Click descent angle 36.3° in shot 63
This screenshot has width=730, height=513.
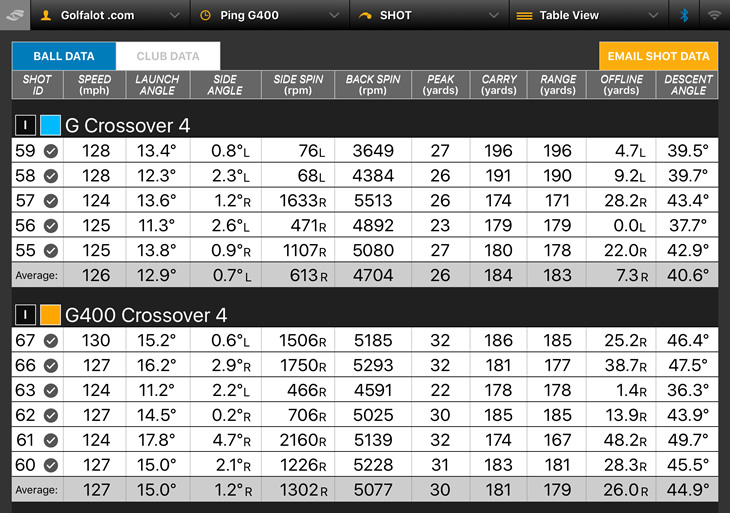688,391
